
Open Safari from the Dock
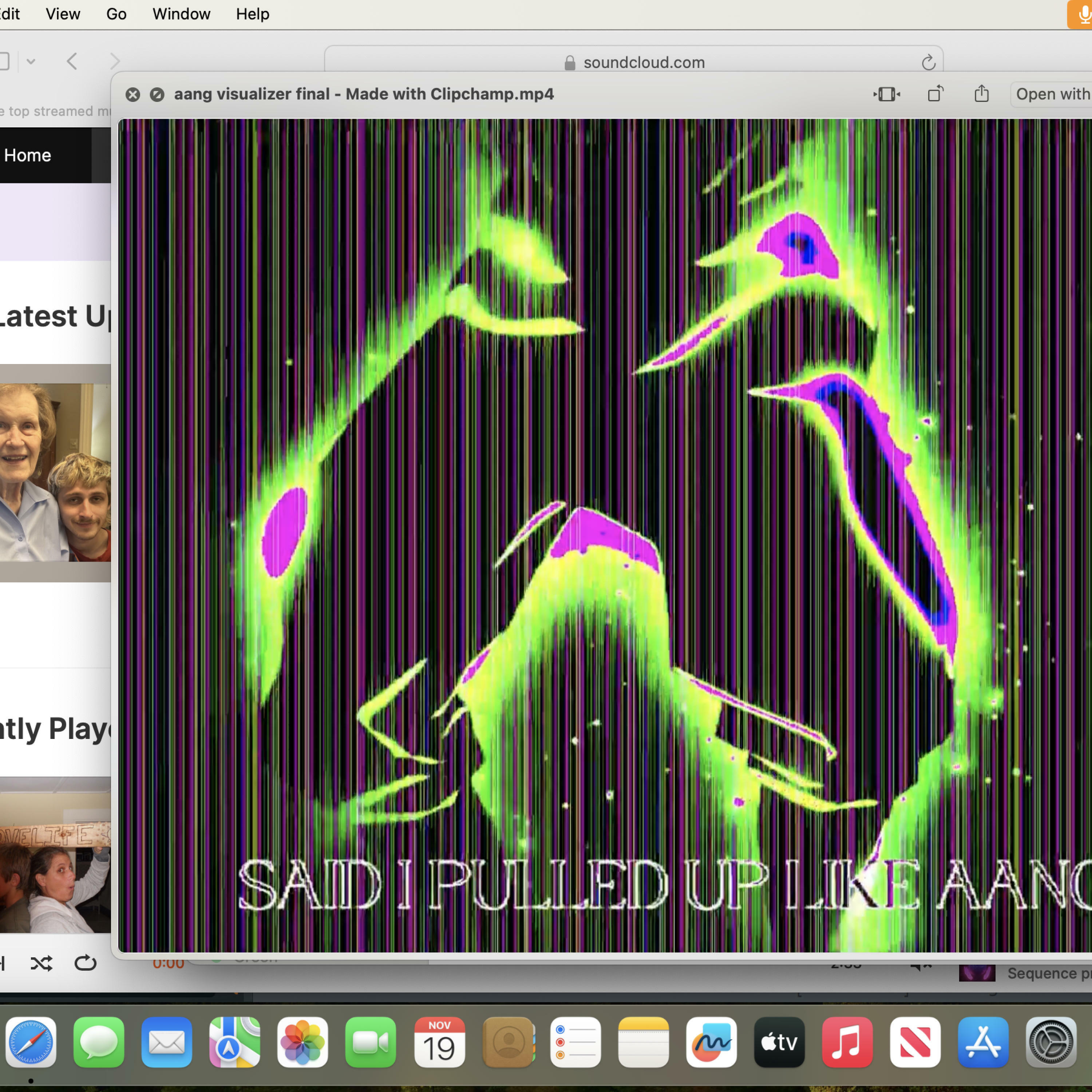(31, 1042)
